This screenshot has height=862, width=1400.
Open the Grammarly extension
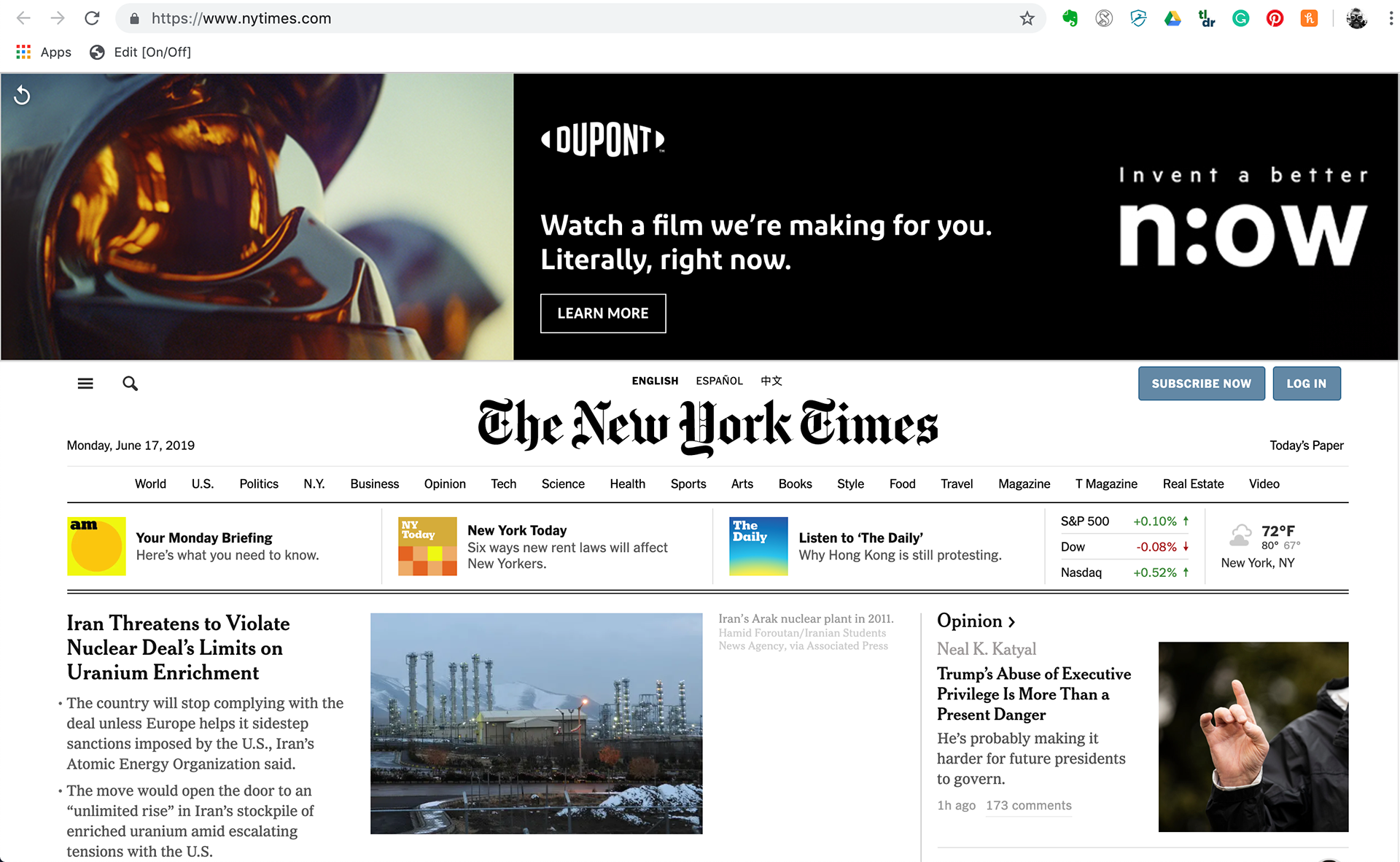tap(1240, 18)
